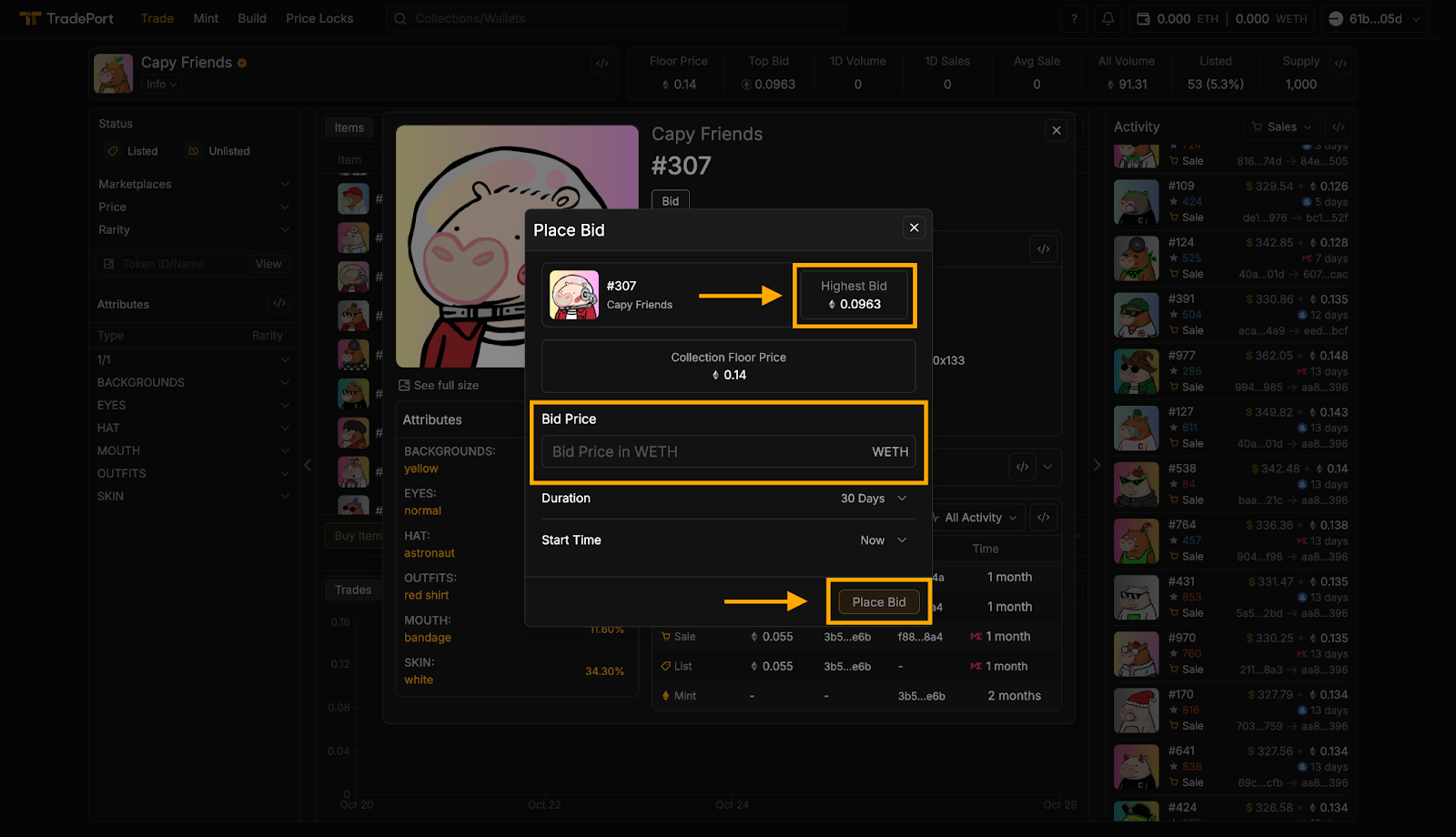Click the astronaut HAT attribute value

click(x=430, y=553)
